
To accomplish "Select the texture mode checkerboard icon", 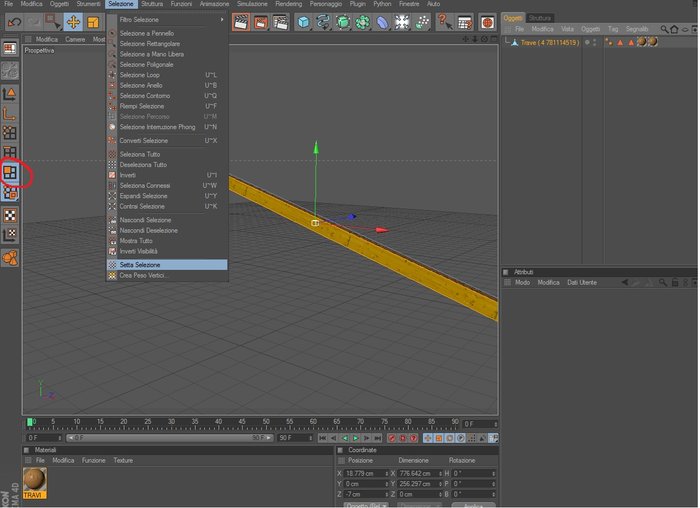I will (10, 215).
